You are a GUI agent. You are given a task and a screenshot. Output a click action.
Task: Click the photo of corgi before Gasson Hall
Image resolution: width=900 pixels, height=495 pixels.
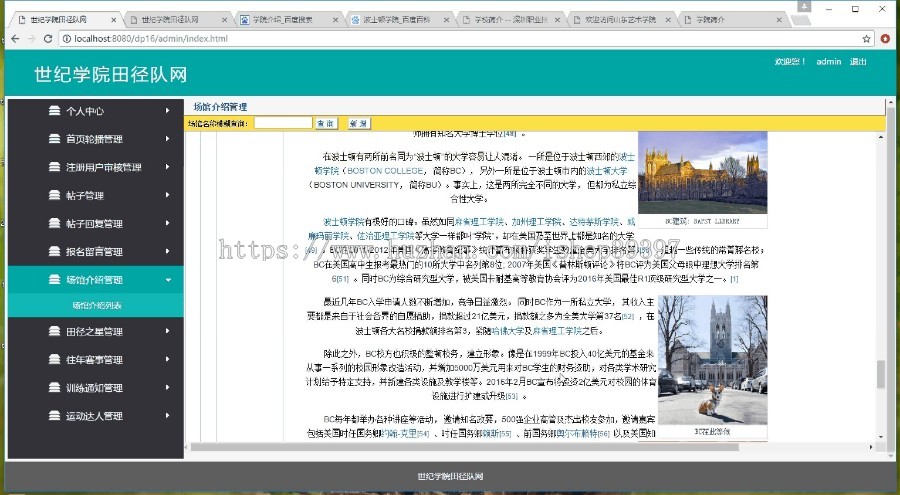click(712, 360)
